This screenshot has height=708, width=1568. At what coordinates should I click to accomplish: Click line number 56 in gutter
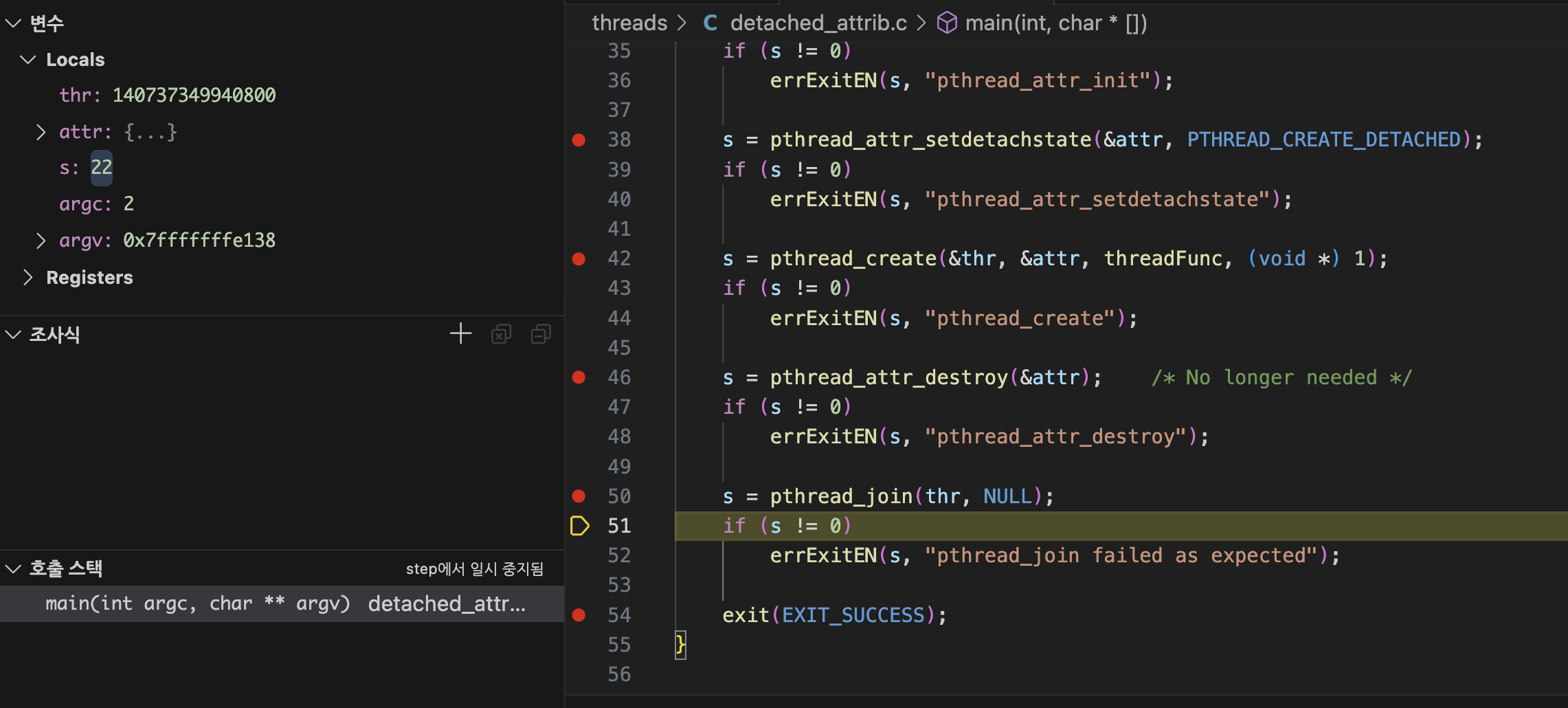[x=619, y=674]
